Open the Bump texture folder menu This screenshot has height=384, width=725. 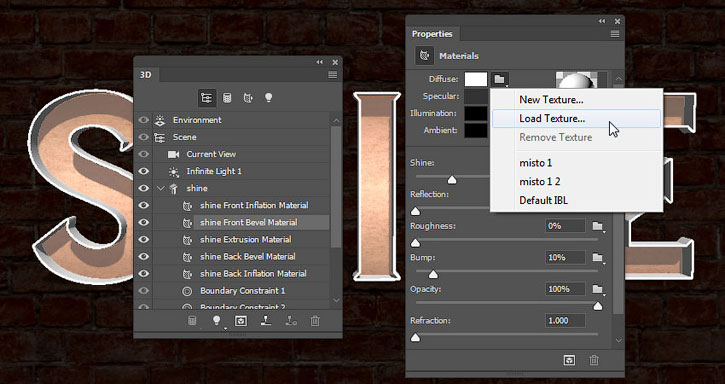[598, 258]
